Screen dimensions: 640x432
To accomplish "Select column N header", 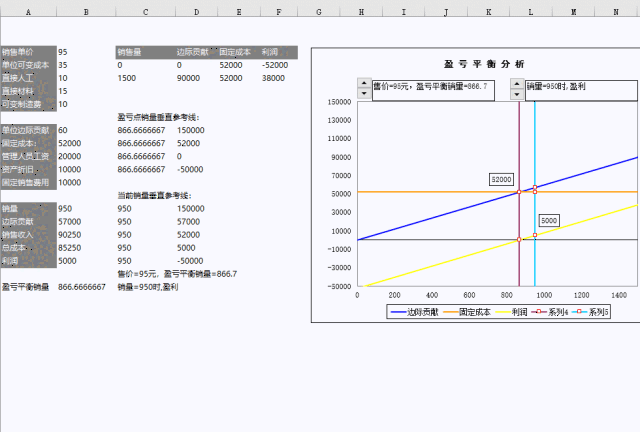I will (616, 12).
